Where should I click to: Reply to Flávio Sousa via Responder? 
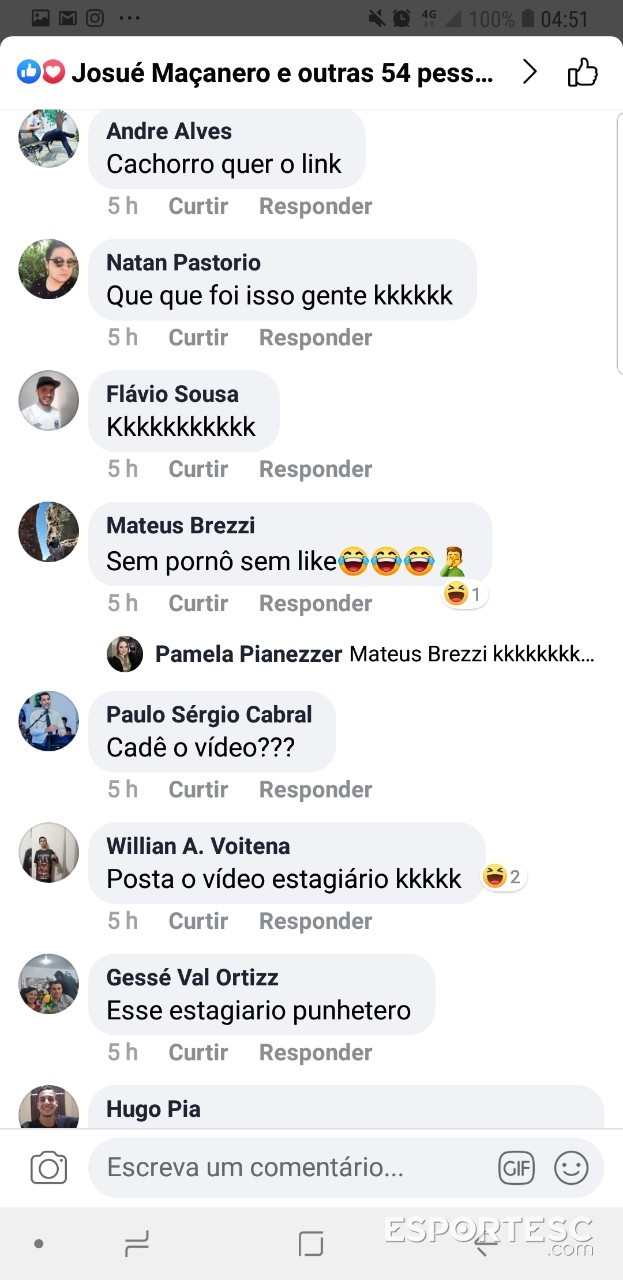click(x=315, y=469)
